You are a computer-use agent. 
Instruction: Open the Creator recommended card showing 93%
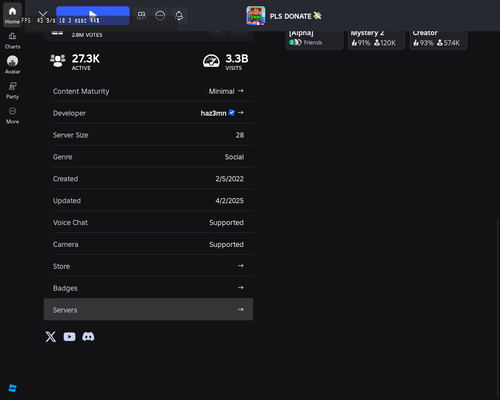[438, 40]
